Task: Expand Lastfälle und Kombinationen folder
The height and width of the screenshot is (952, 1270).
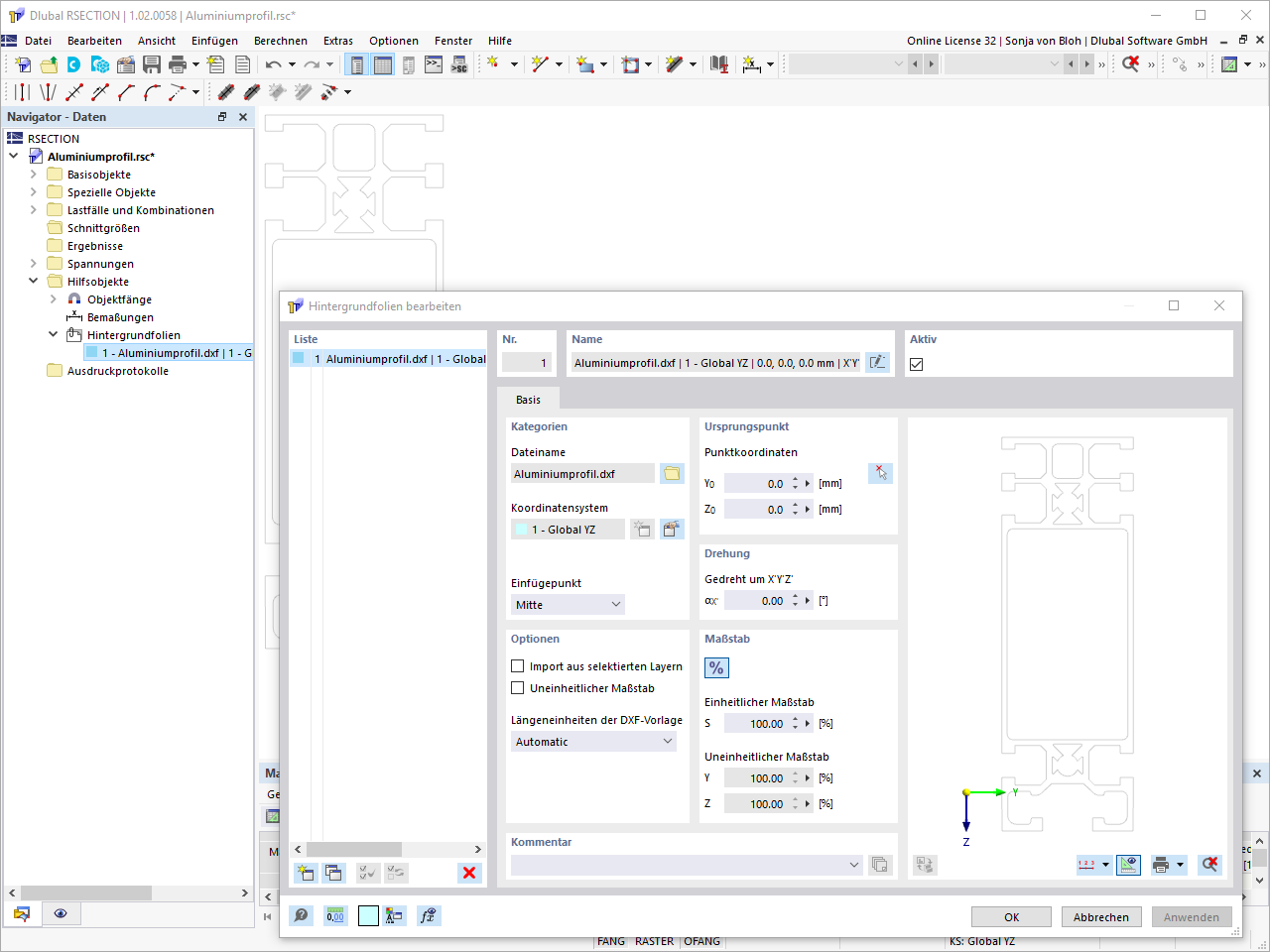Action: 34,210
